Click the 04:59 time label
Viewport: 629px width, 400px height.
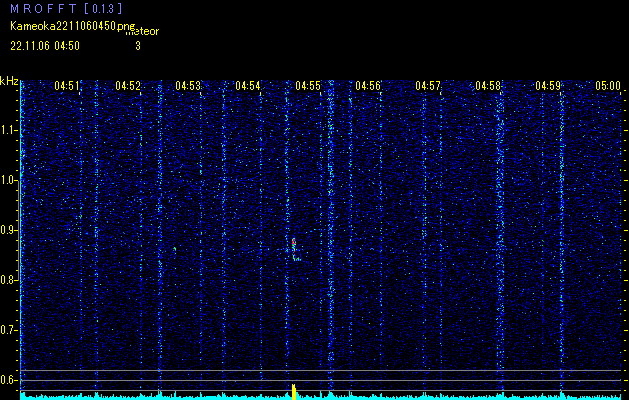[x=548, y=85]
